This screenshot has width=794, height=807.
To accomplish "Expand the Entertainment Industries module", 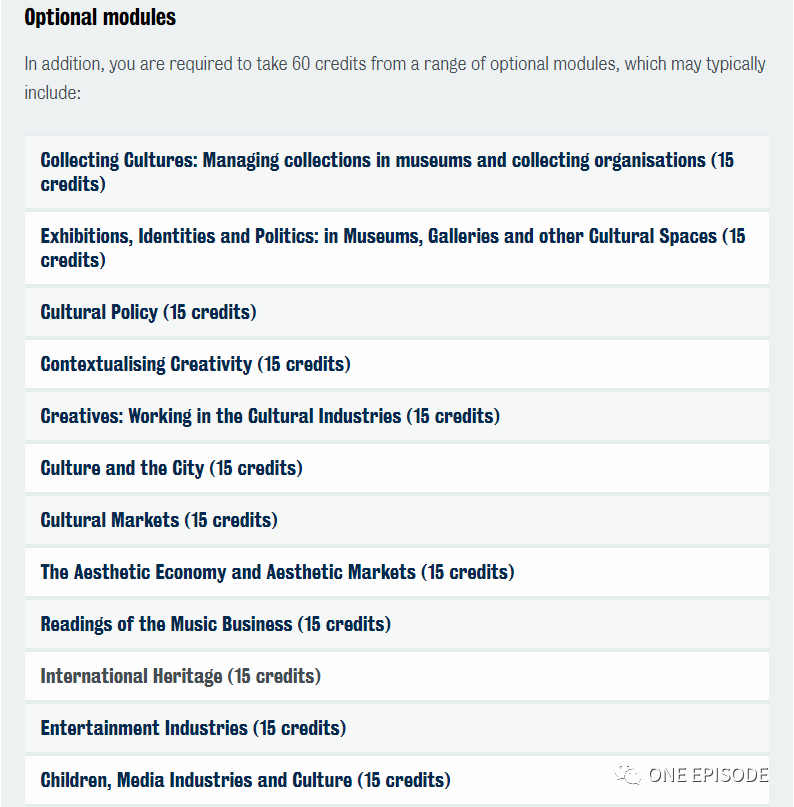I will (396, 728).
